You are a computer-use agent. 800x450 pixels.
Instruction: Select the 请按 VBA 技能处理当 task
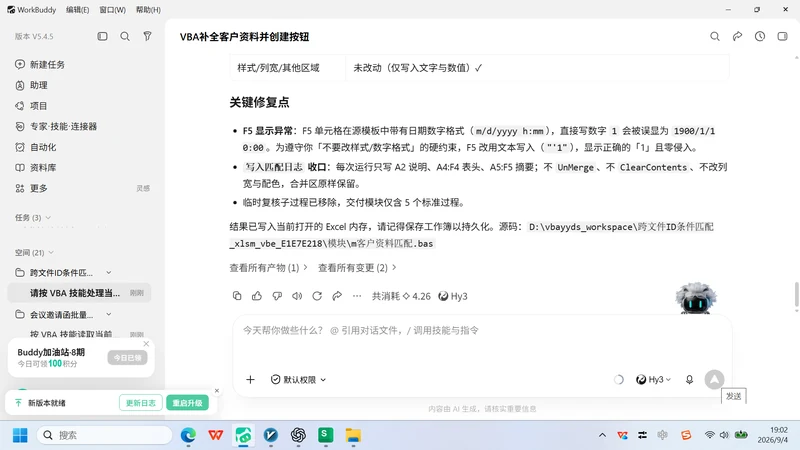pos(80,293)
